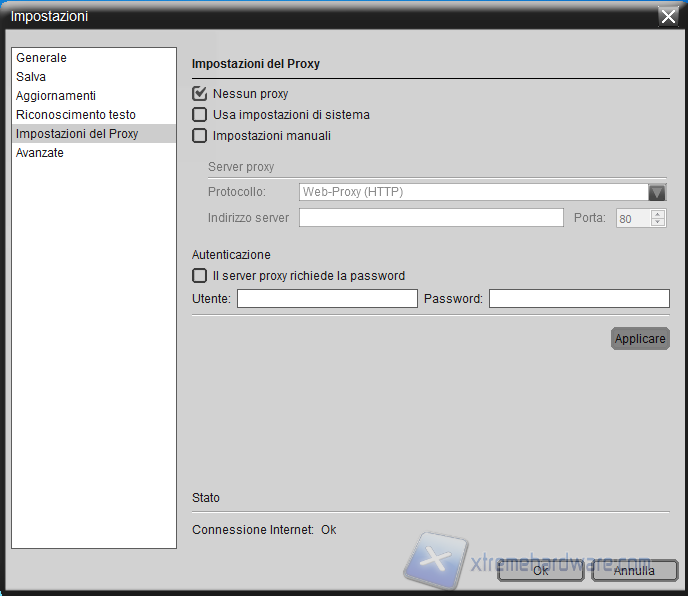Click the Indirizzo server text field
The height and width of the screenshot is (596, 688).
(x=431, y=218)
